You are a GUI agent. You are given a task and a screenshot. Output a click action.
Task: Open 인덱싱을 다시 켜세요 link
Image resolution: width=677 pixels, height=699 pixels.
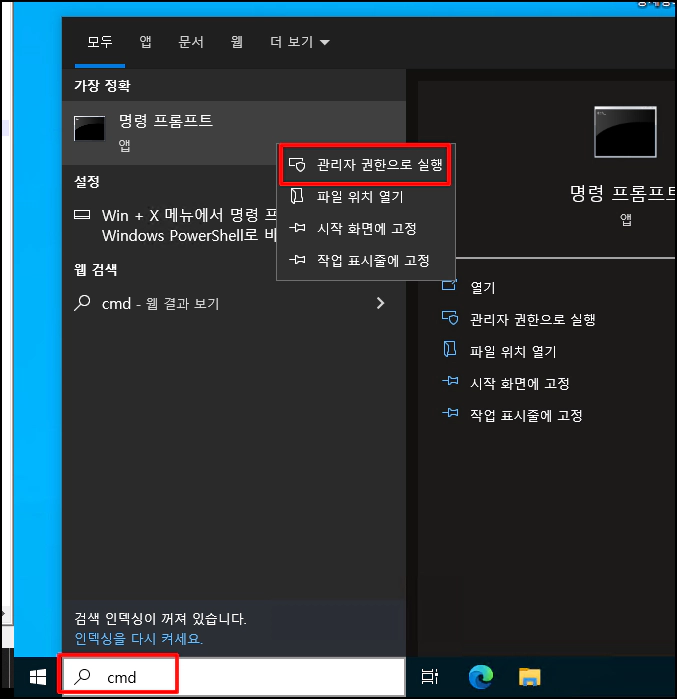[139, 639]
